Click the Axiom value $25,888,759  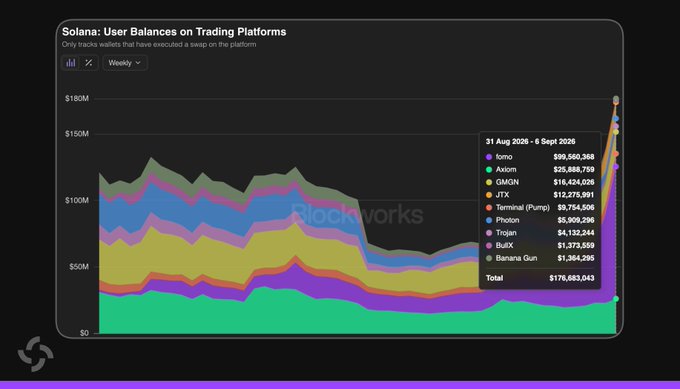pos(573,170)
